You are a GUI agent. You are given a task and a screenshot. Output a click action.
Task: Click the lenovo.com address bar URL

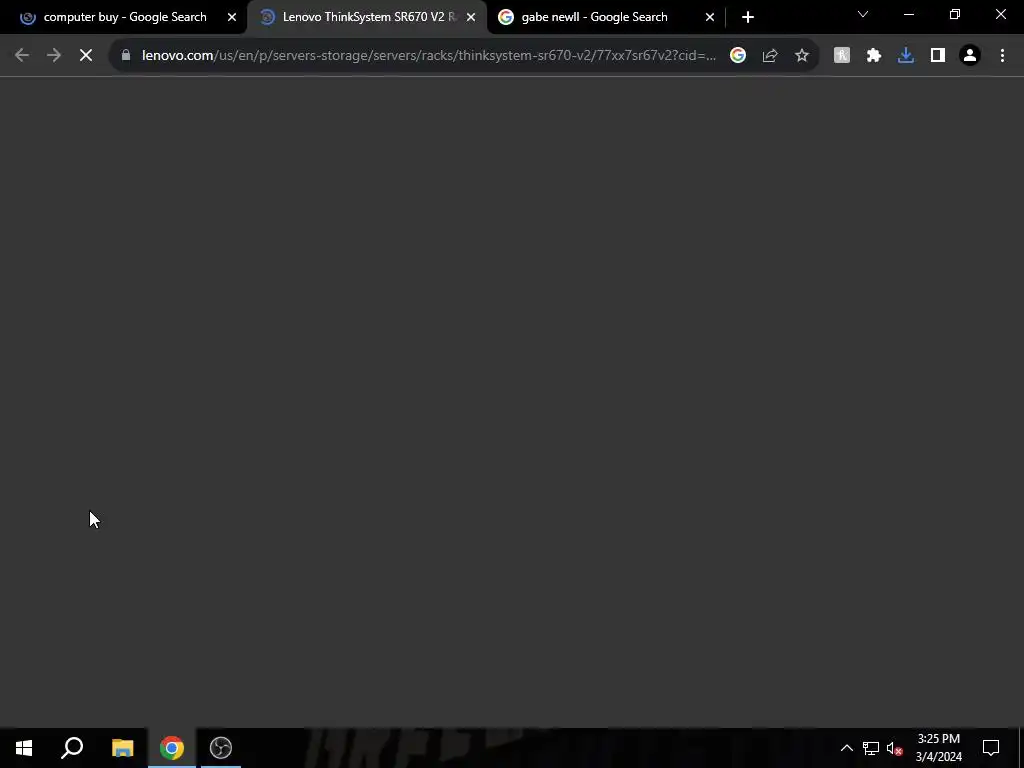pyautogui.click(x=428, y=56)
